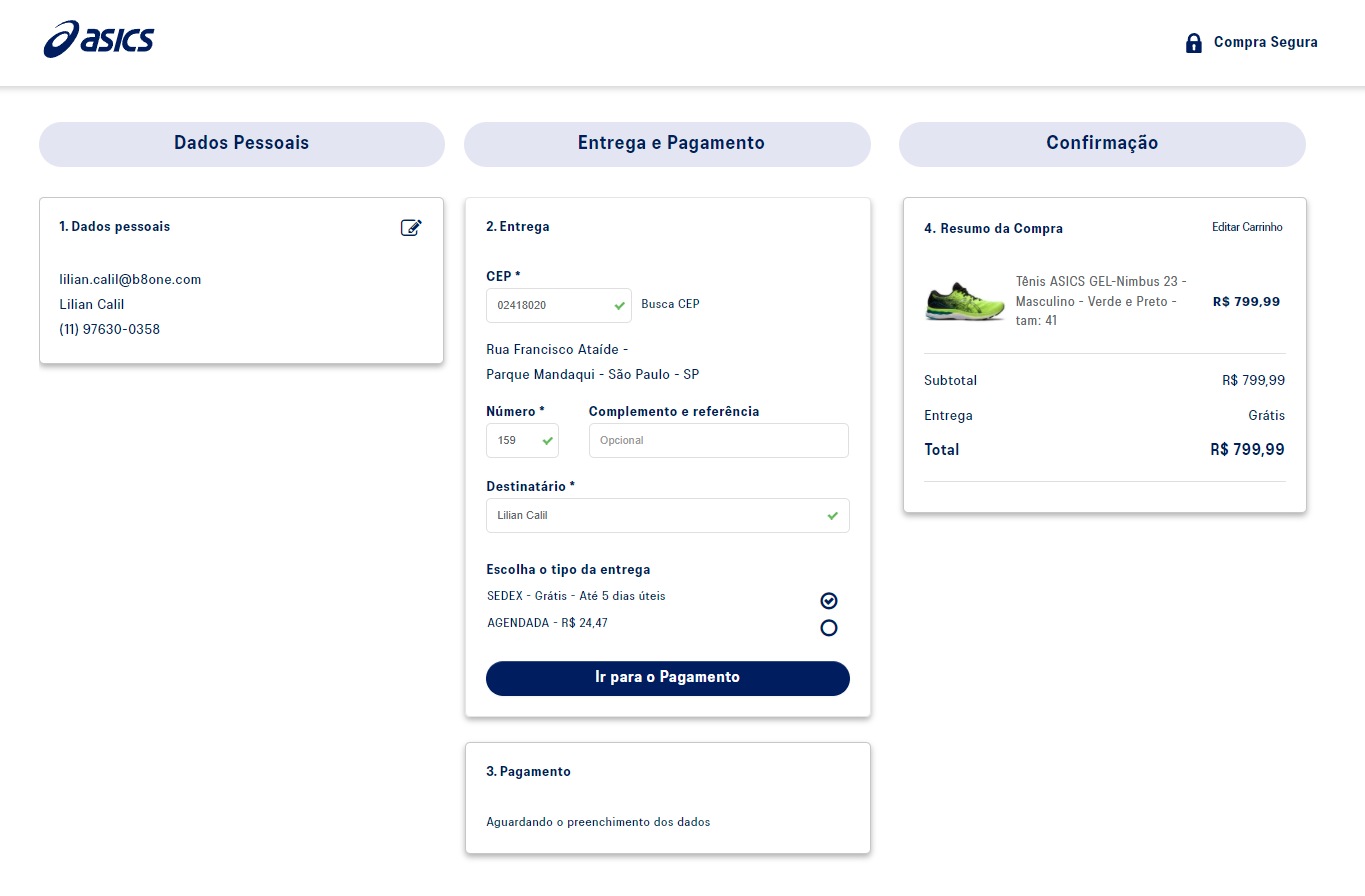Edit personal data with pencil icon
Image resolution: width=1365 pixels, height=896 pixels.
(411, 228)
